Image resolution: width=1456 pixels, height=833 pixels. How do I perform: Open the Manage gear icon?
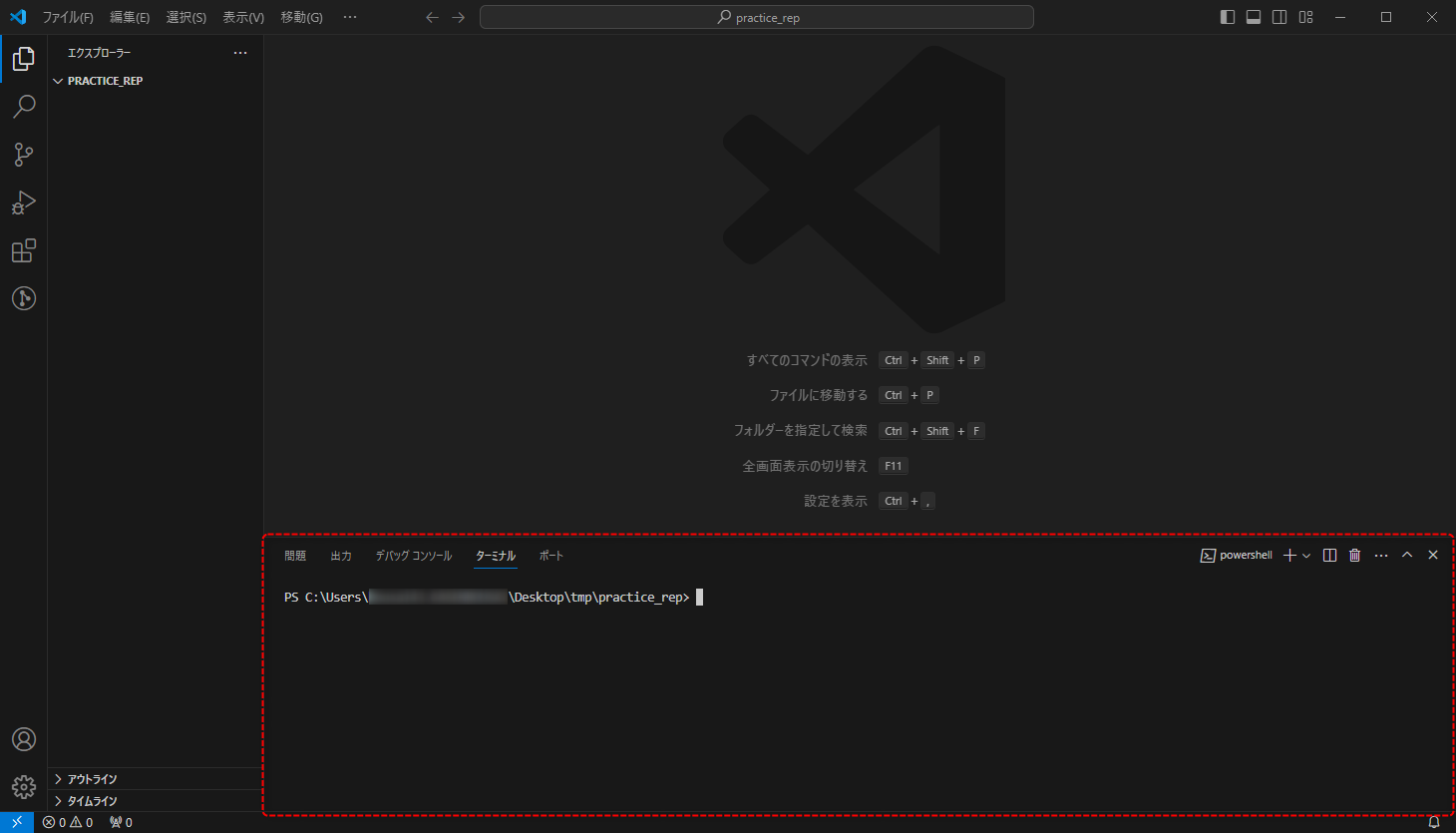point(24,787)
